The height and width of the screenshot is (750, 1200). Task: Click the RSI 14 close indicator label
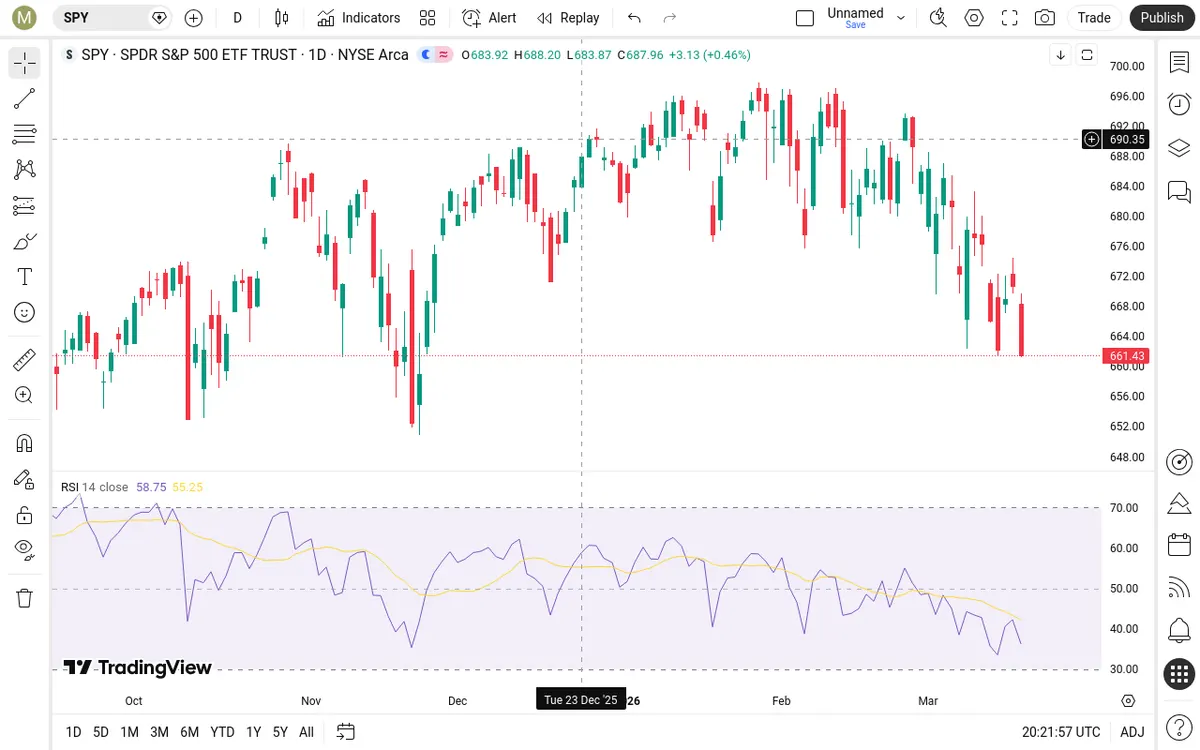coord(95,487)
